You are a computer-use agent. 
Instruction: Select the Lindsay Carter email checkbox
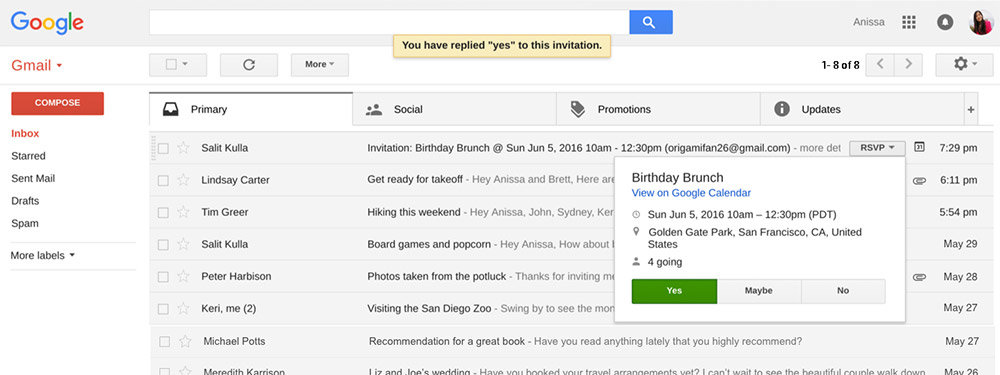(163, 180)
